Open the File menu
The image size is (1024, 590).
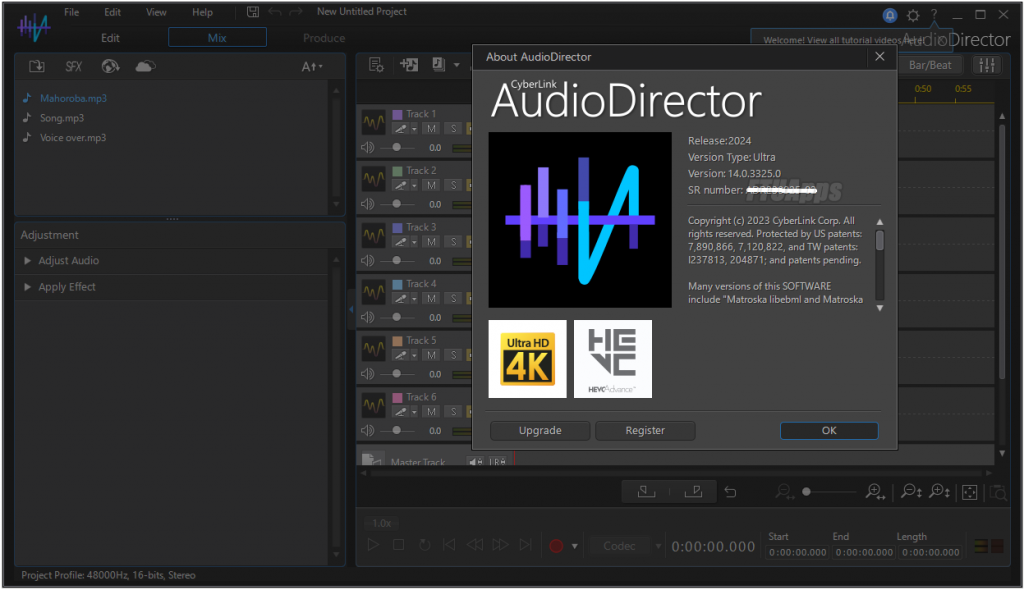(71, 12)
